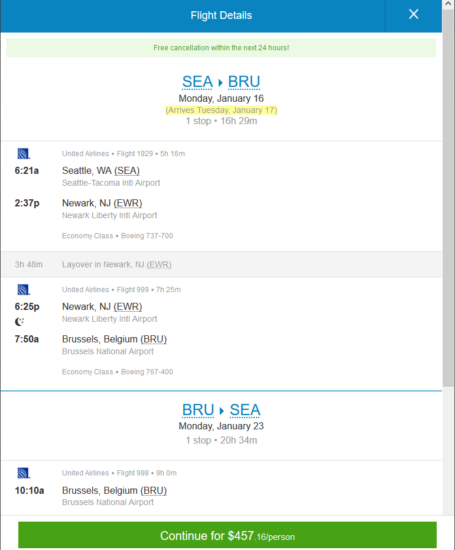
Task: Click the United Airlines logo for Flight 999
Action: coord(24,290)
